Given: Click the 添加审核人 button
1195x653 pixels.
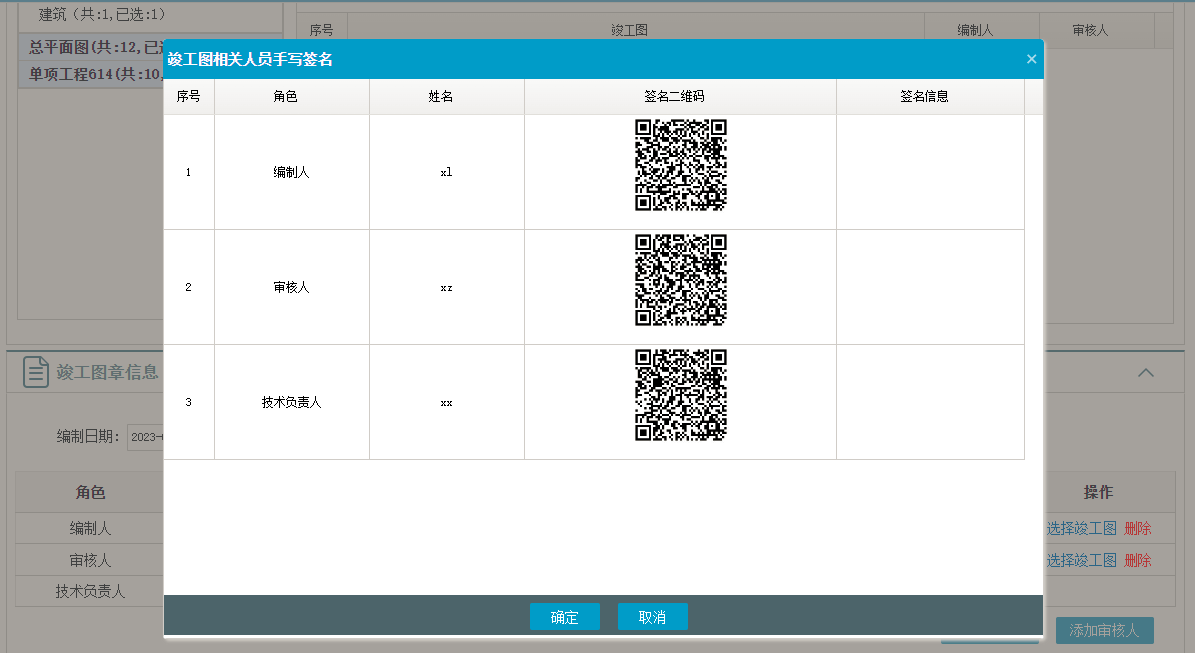Looking at the screenshot, I should (1104, 630).
